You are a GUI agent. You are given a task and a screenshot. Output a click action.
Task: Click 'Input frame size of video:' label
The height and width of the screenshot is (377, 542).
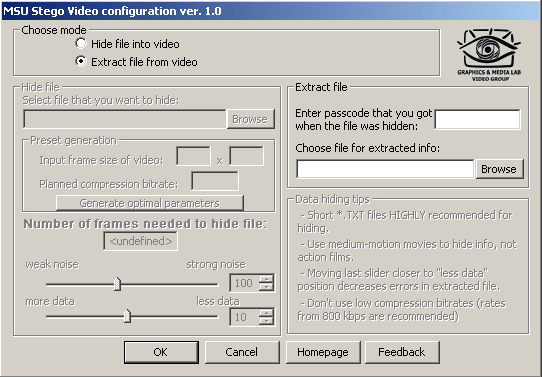click(101, 160)
